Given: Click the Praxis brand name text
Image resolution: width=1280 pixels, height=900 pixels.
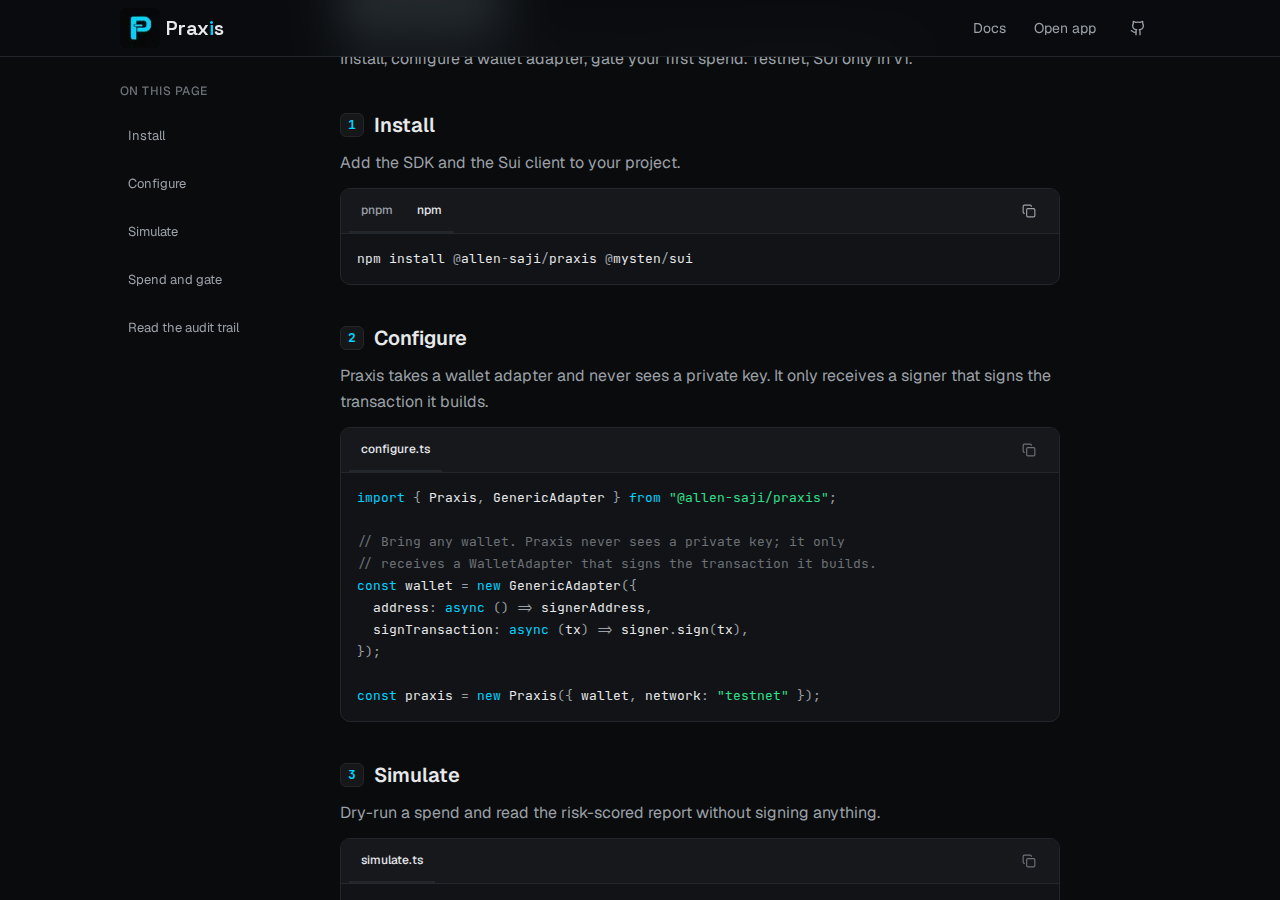Looking at the screenshot, I should click(x=195, y=29).
